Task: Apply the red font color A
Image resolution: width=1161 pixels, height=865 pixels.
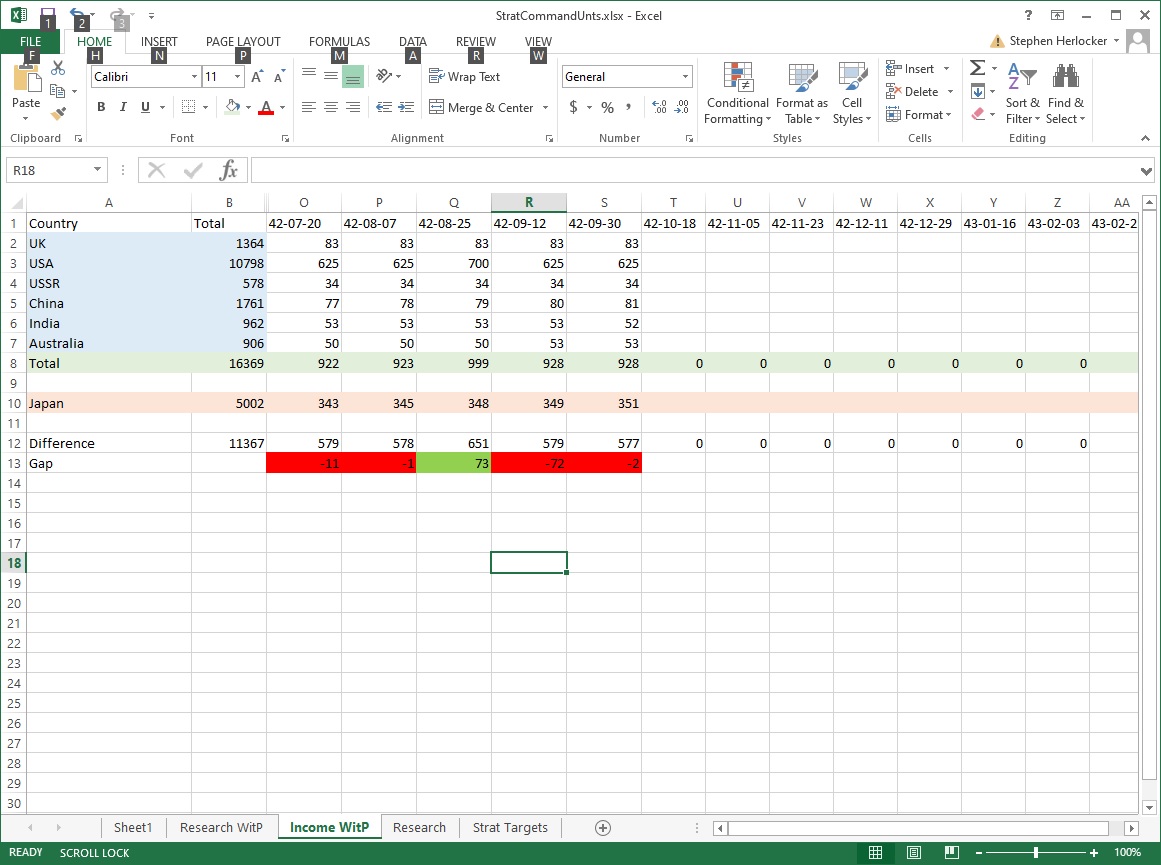Action: (267, 107)
